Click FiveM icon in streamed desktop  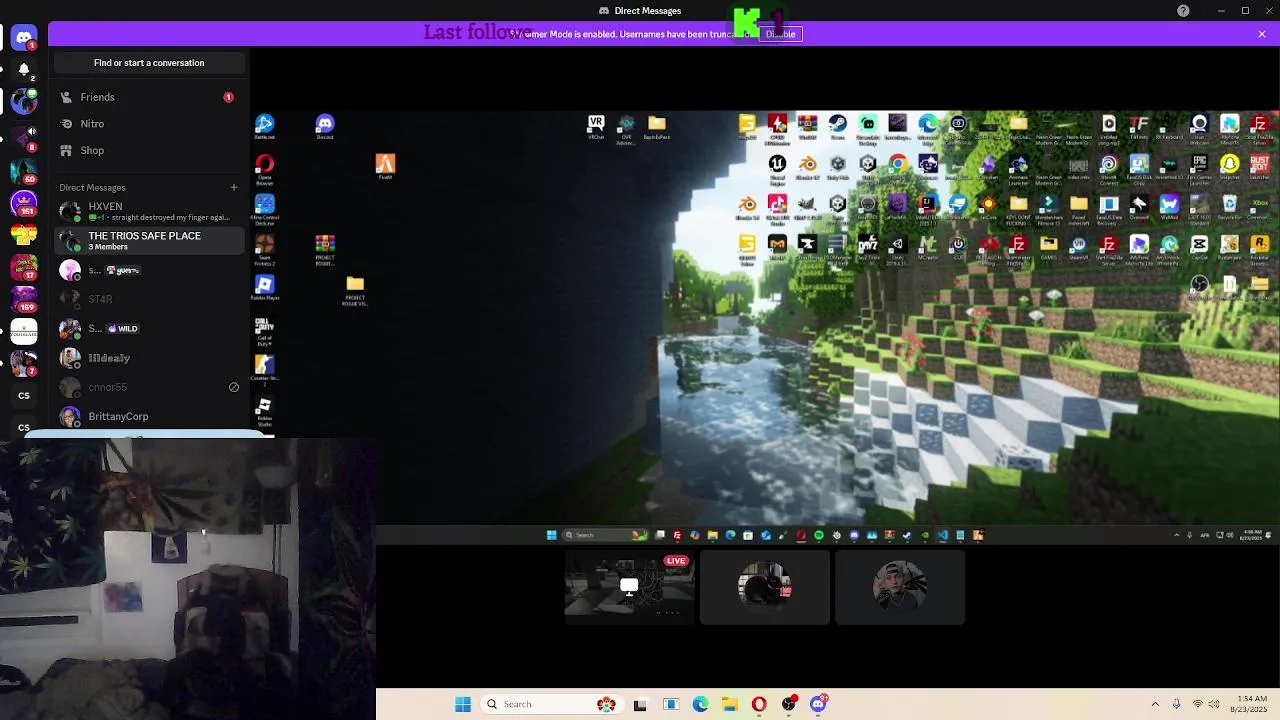pos(385,166)
